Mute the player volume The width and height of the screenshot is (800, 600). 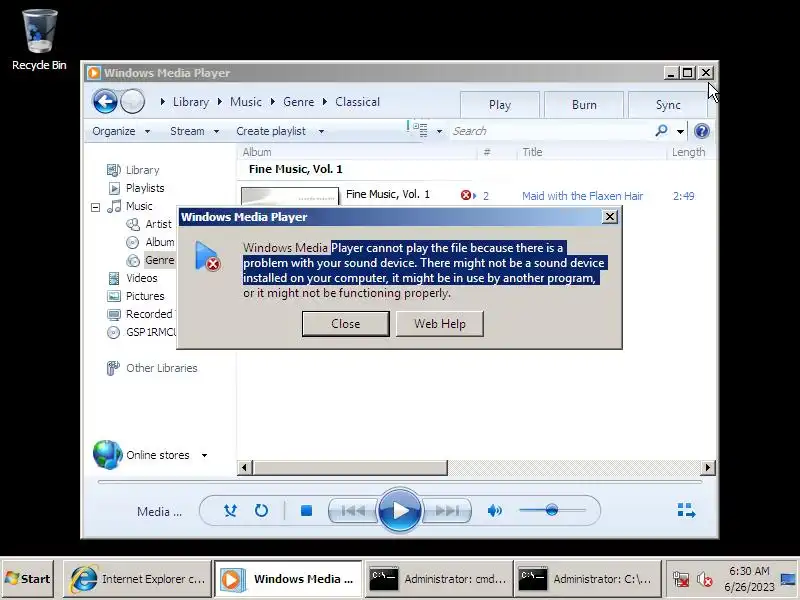pos(494,510)
